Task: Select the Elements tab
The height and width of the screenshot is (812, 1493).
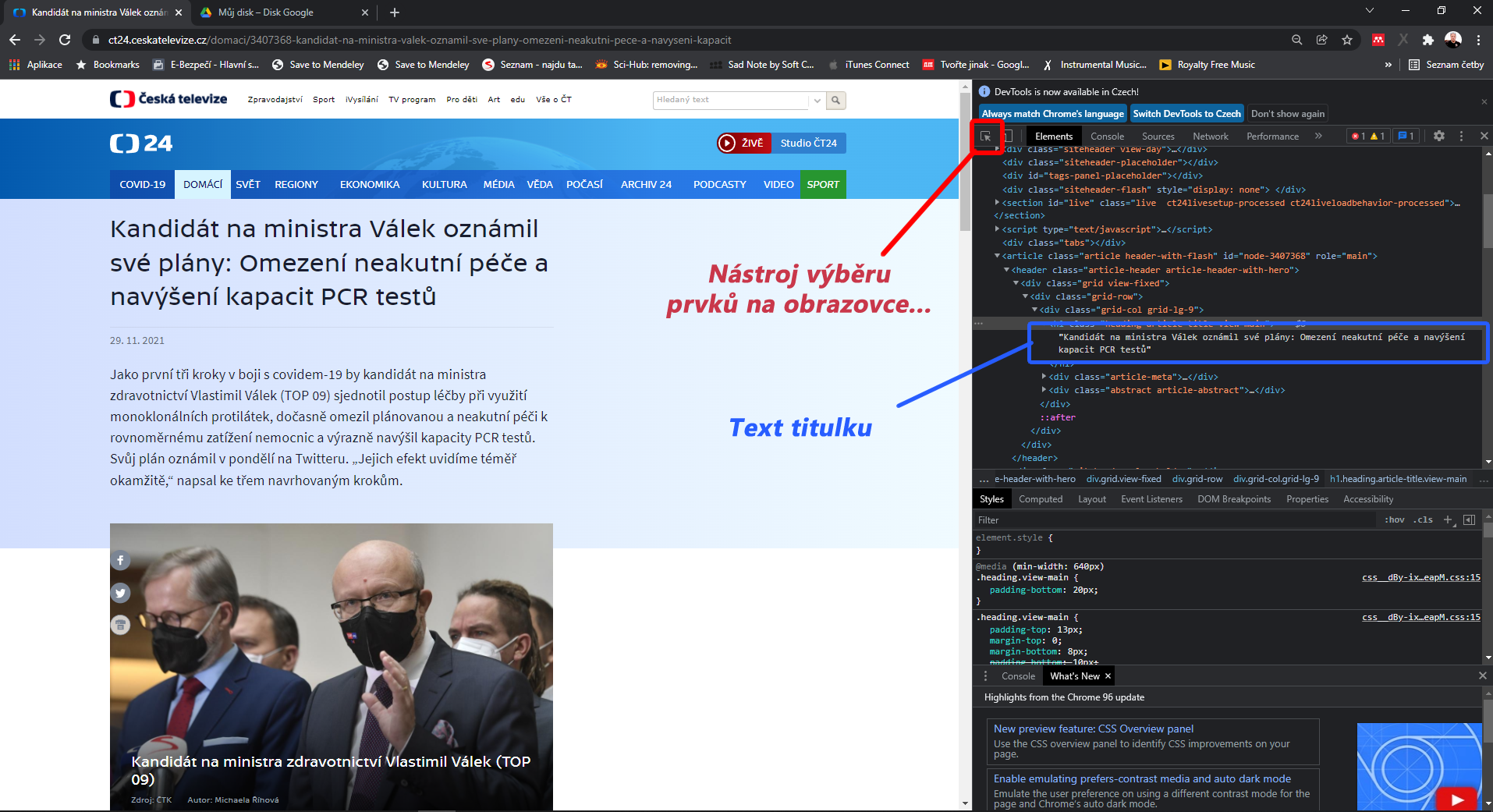Action: point(1054,136)
